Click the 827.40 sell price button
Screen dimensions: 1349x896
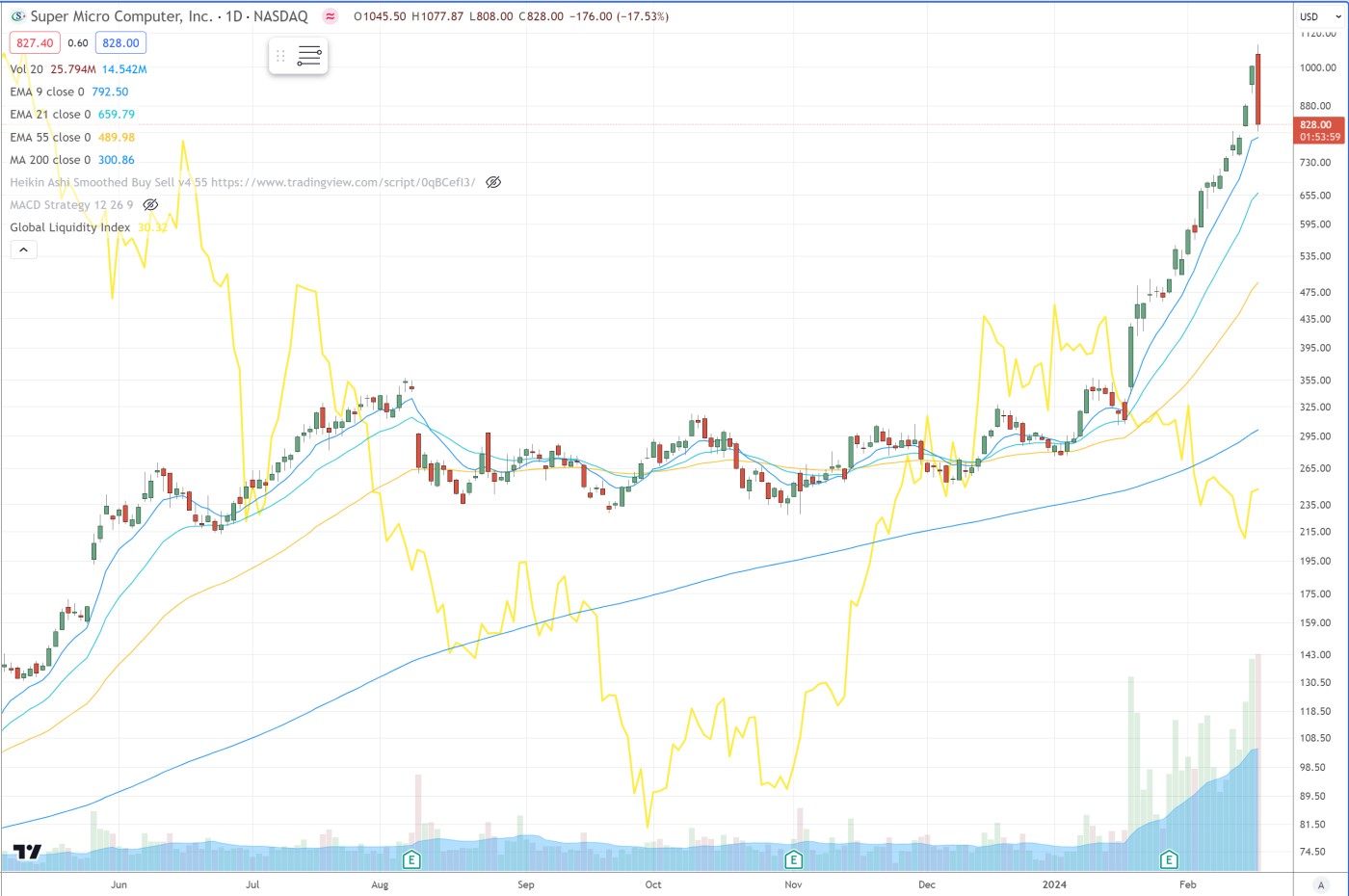pos(35,43)
